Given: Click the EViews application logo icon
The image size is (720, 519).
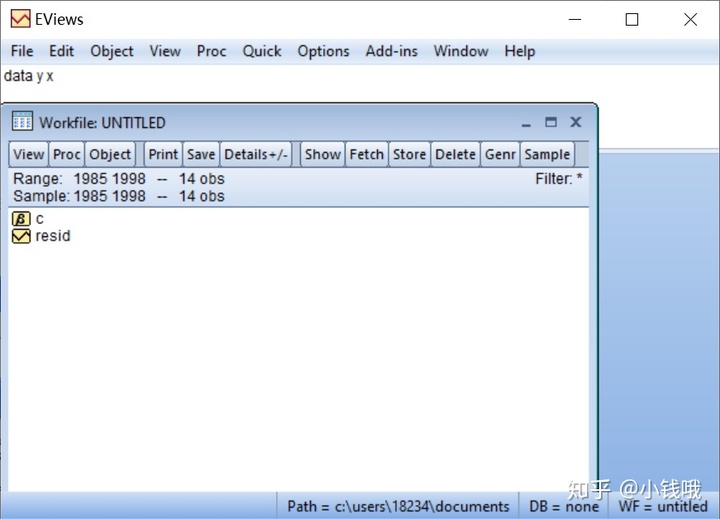Looking at the screenshot, I should pos(20,19).
